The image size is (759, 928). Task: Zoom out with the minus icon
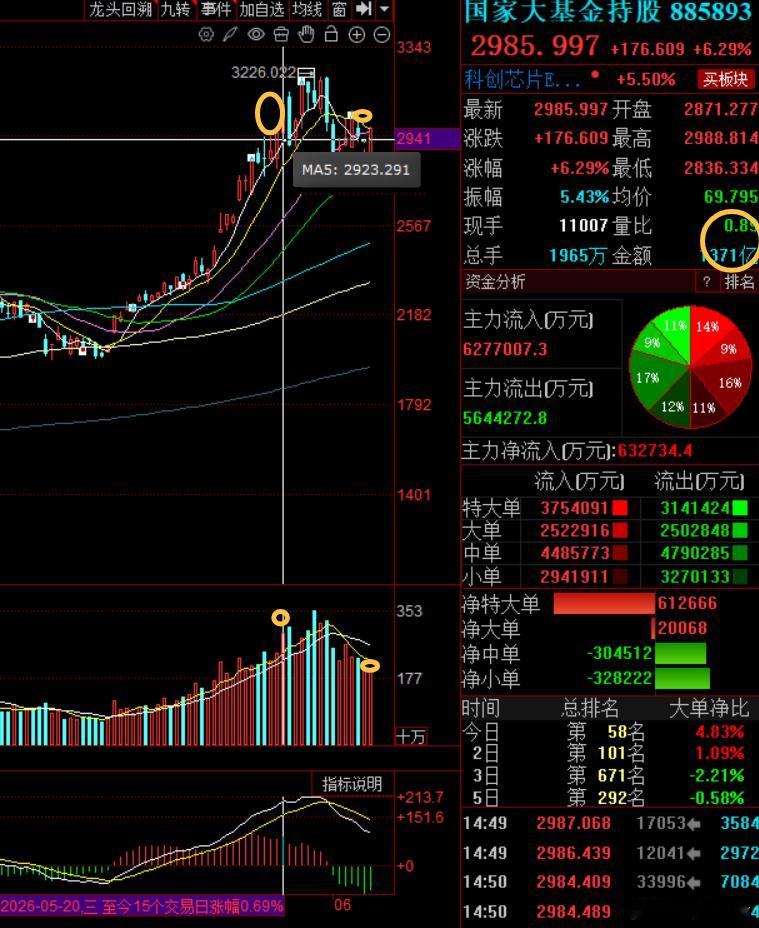(382, 34)
